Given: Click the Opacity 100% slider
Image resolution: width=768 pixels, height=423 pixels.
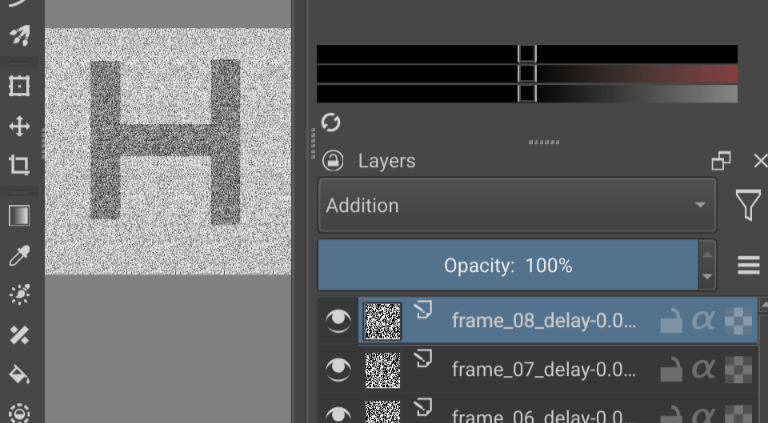Looking at the screenshot, I should pyautogui.click(x=508, y=265).
